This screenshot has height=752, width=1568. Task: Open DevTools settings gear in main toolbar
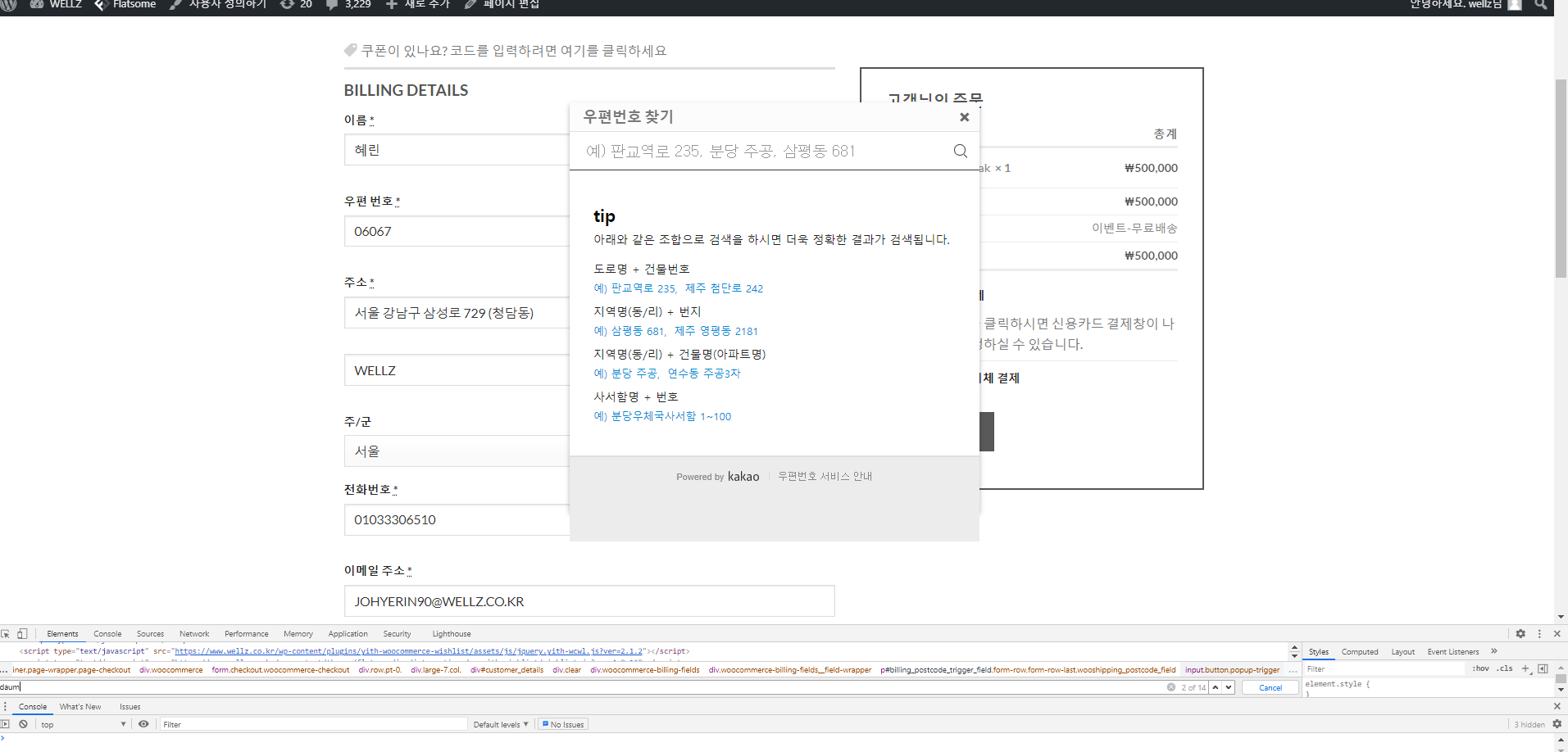tap(1520, 633)
